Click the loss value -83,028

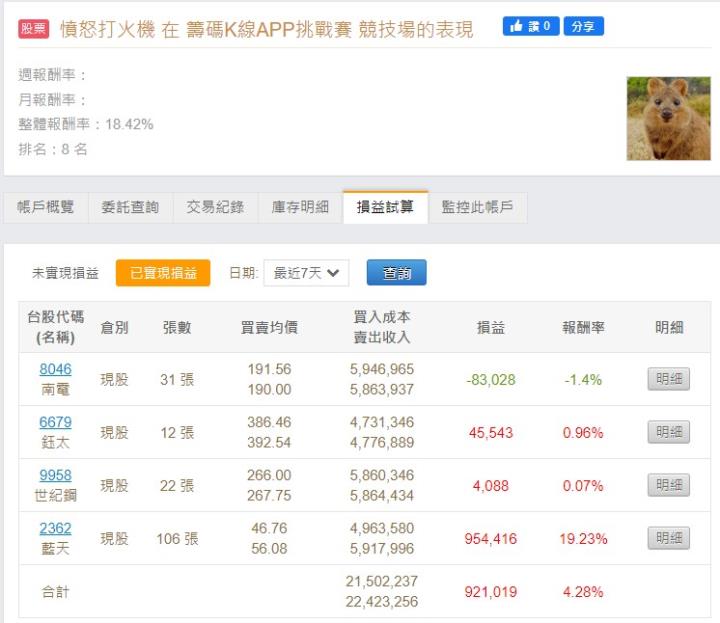pyautogui.click(x=491, y=380)
